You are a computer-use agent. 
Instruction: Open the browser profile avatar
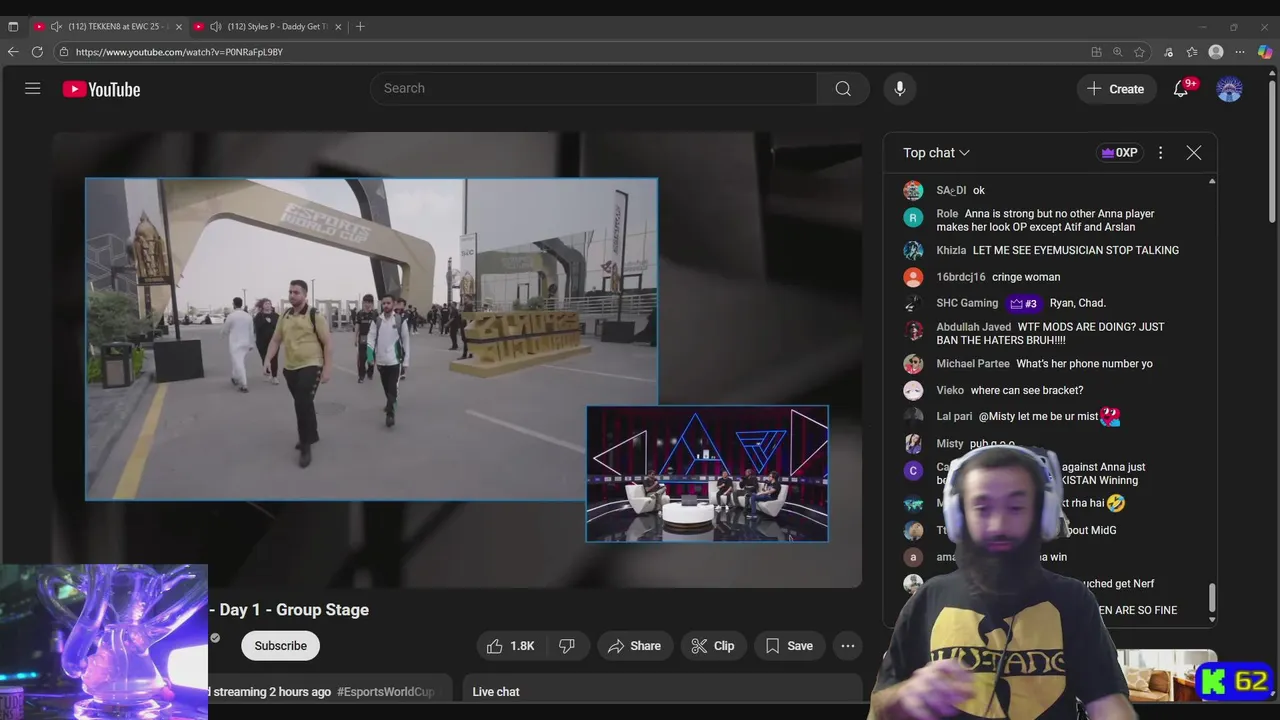click(x=1216, y=52)
